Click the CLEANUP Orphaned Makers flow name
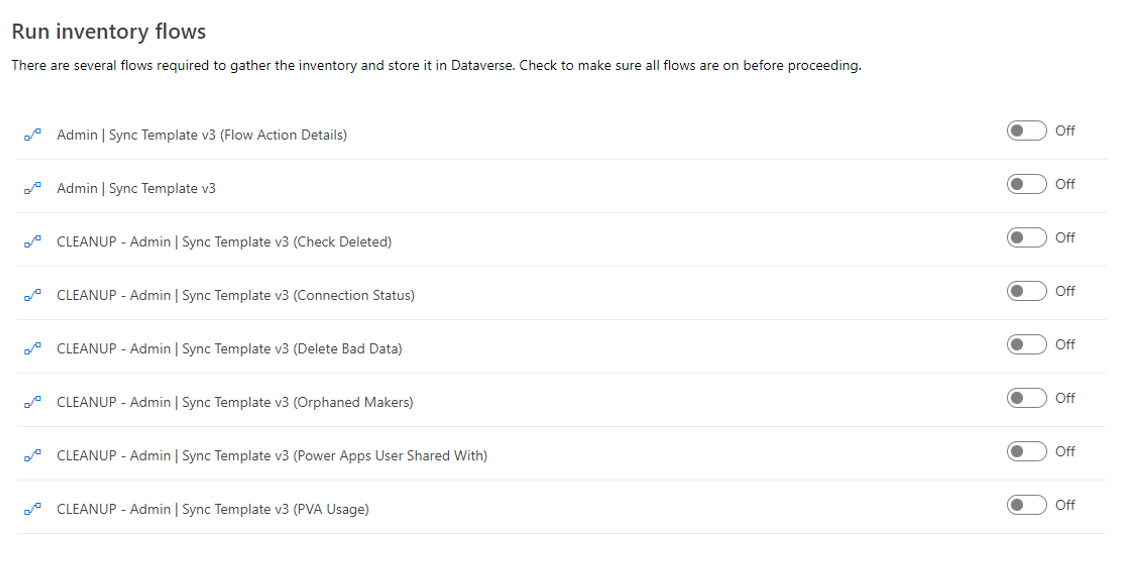1124x564 pixels. coord(235,403)
